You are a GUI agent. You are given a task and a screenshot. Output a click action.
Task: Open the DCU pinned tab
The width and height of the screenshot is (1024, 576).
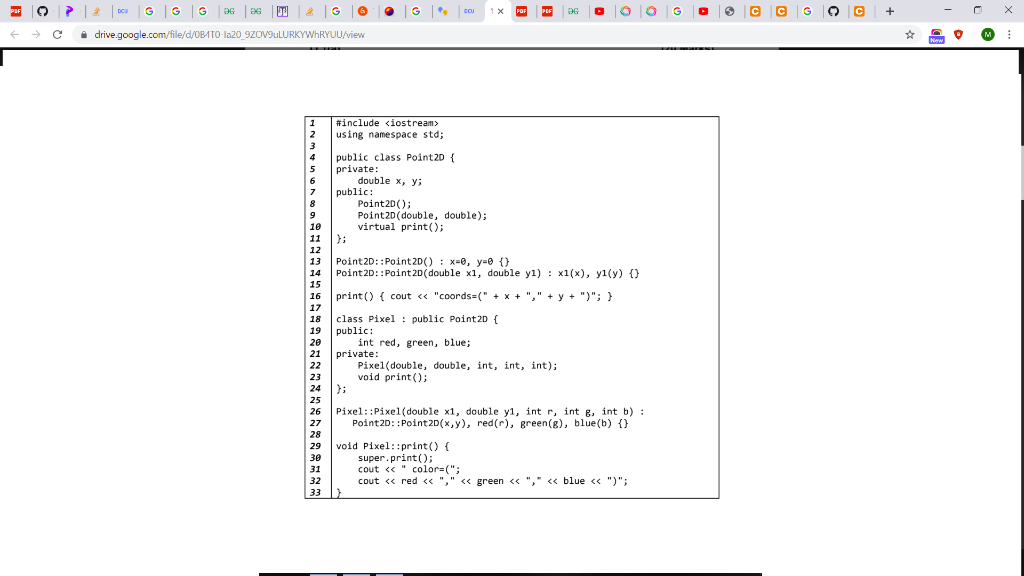click(122, 10)
